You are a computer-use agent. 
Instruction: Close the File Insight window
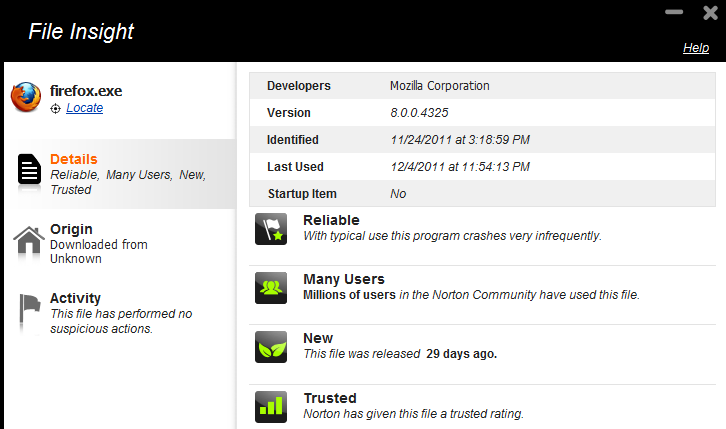tap(710, 13)
